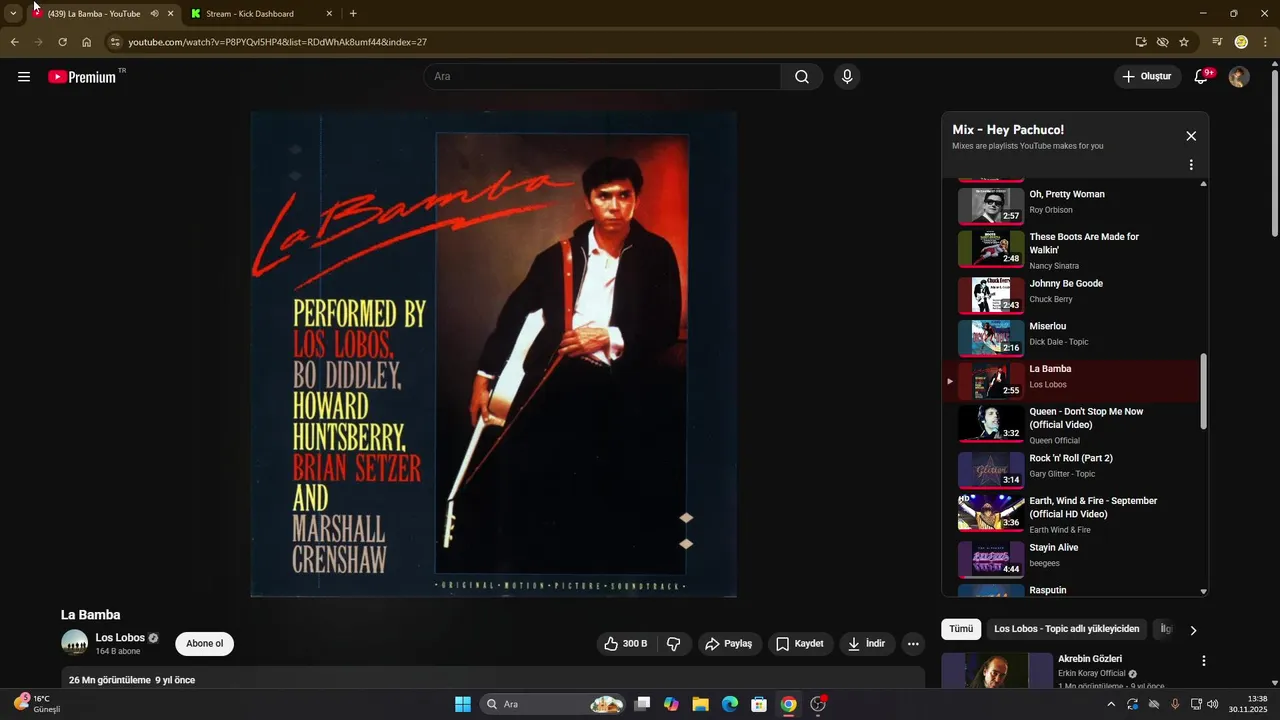Open the account avatar menu
This screenshot has height=720, width=1280.
1239,77
